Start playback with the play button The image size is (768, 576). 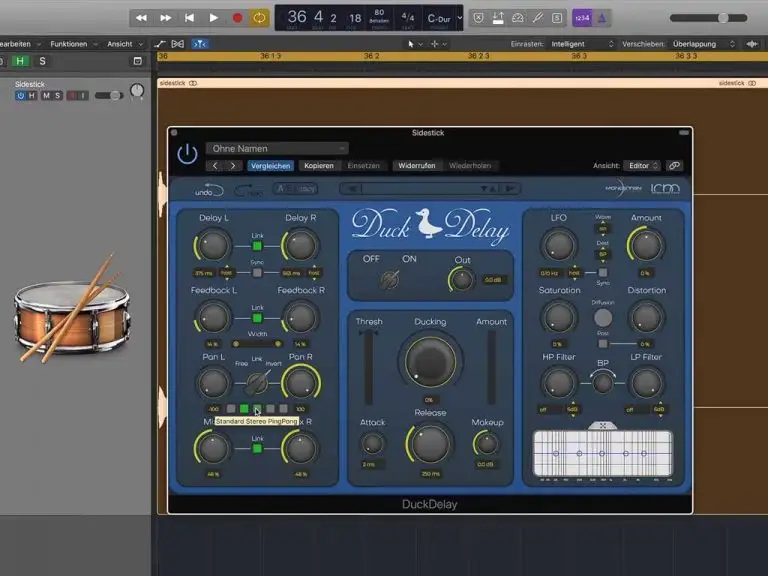[214, 18]
